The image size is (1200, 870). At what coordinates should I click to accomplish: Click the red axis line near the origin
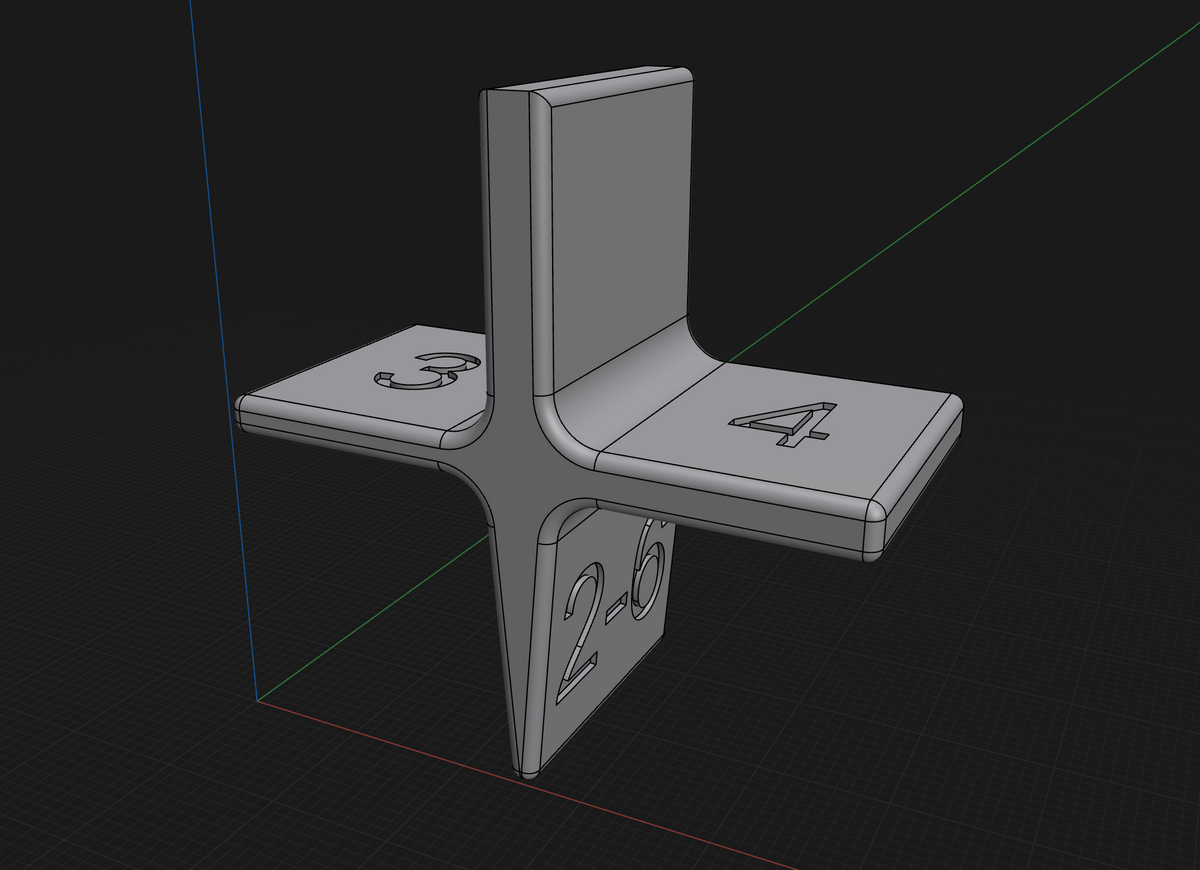pos(400,740)
